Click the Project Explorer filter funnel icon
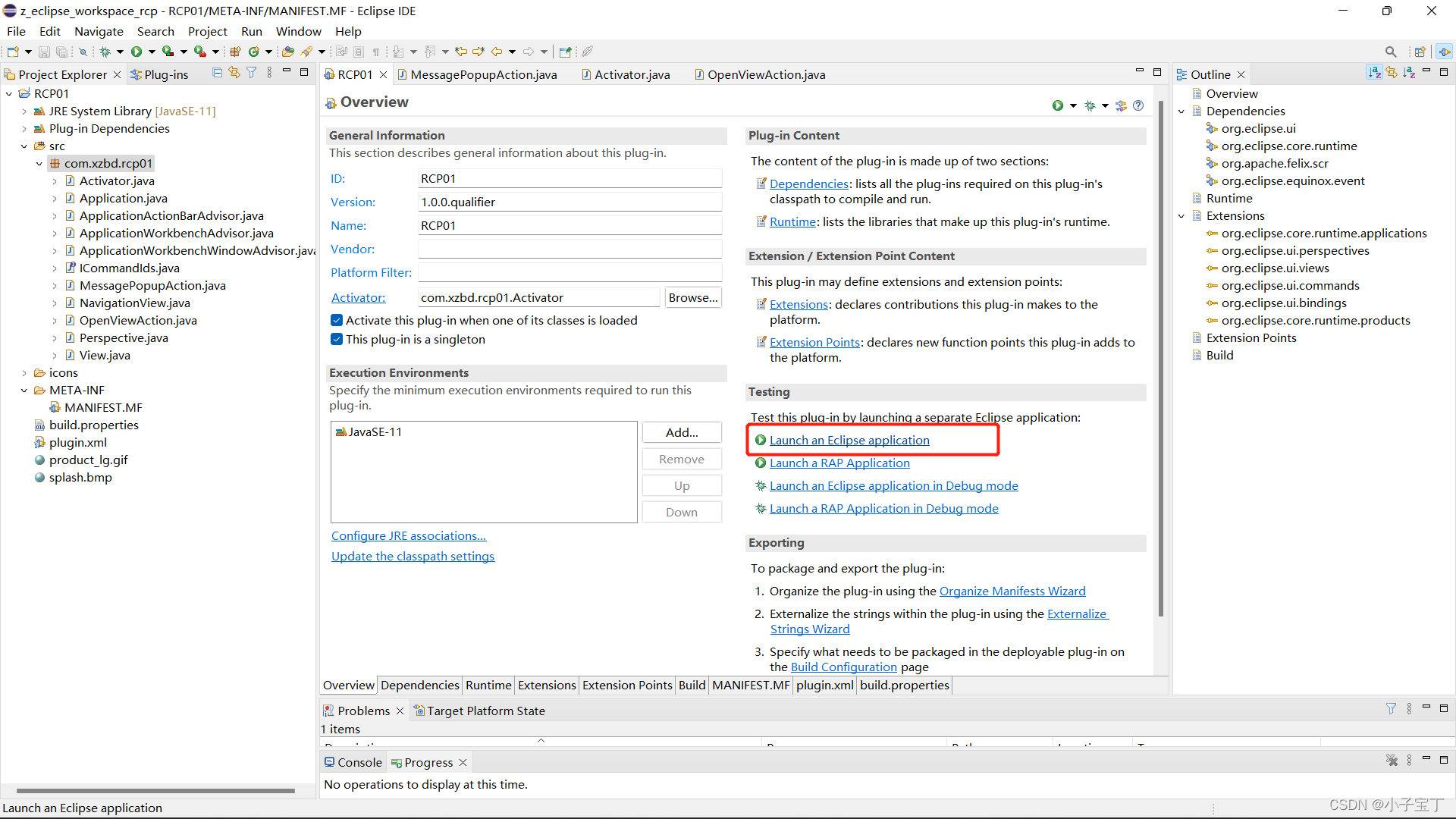 pyautogui.click(x=252, y=73)
